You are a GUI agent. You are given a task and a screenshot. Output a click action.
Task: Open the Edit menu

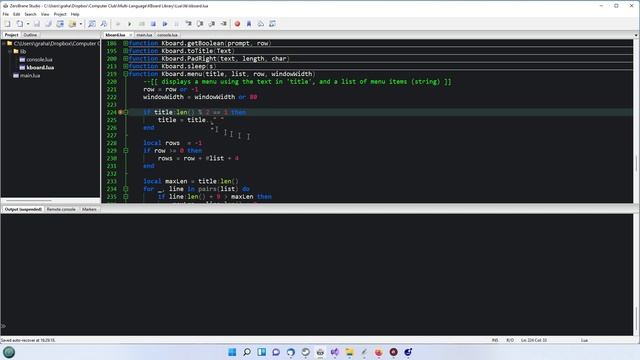[x=16, y=14]
